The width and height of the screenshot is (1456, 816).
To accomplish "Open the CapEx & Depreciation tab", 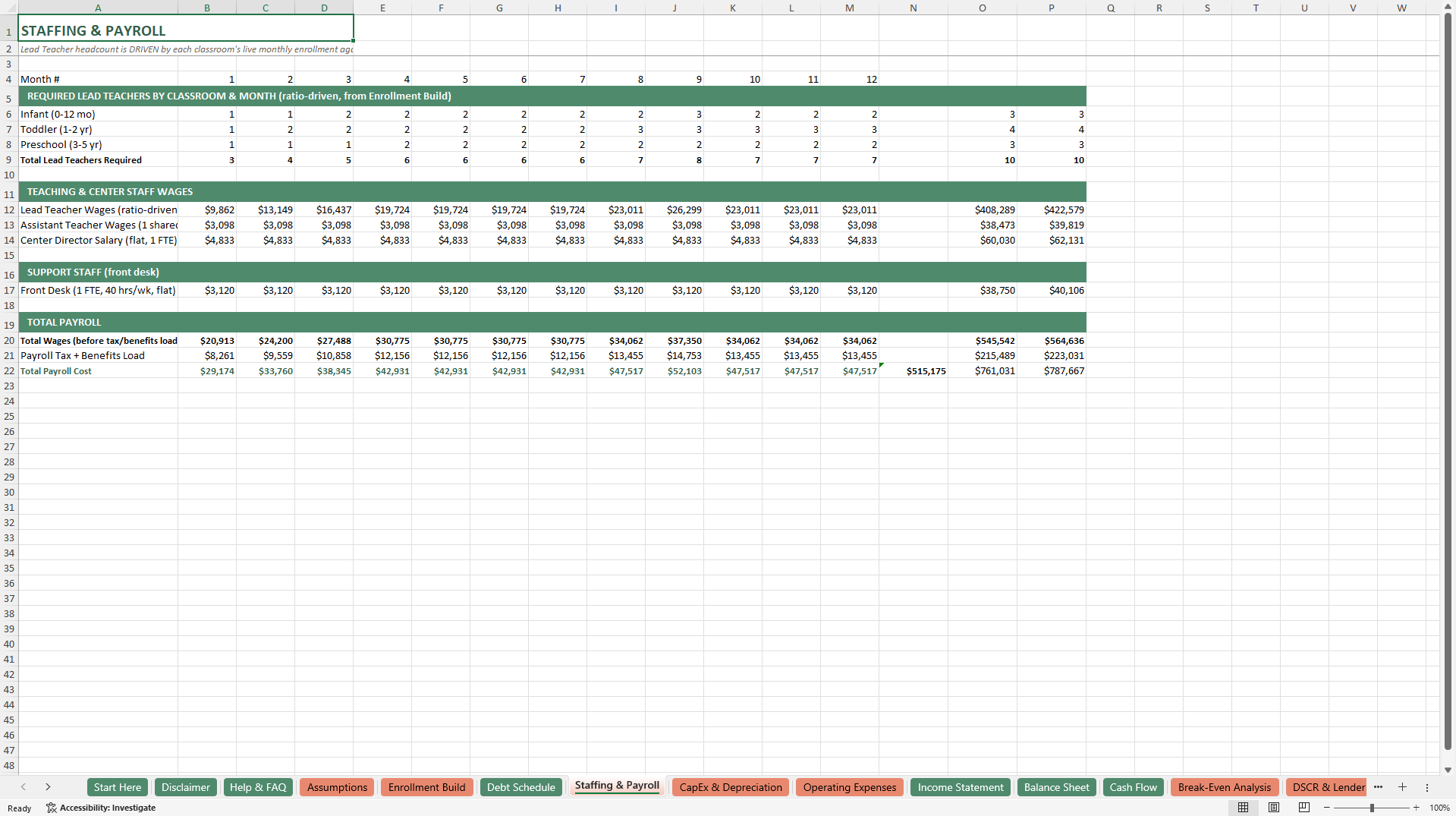I will click(731, 787).
